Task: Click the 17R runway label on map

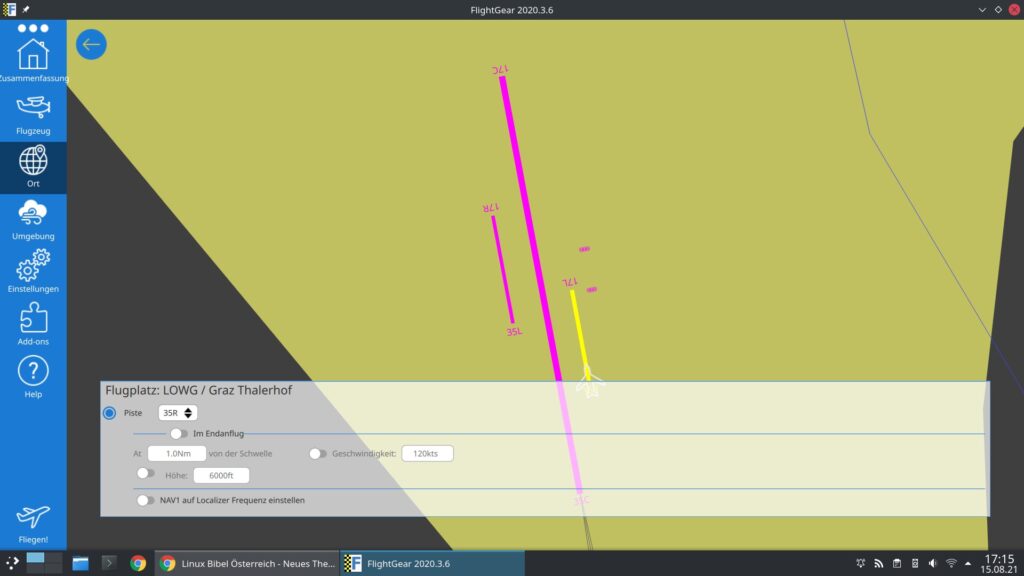Action: click(490, 208)
